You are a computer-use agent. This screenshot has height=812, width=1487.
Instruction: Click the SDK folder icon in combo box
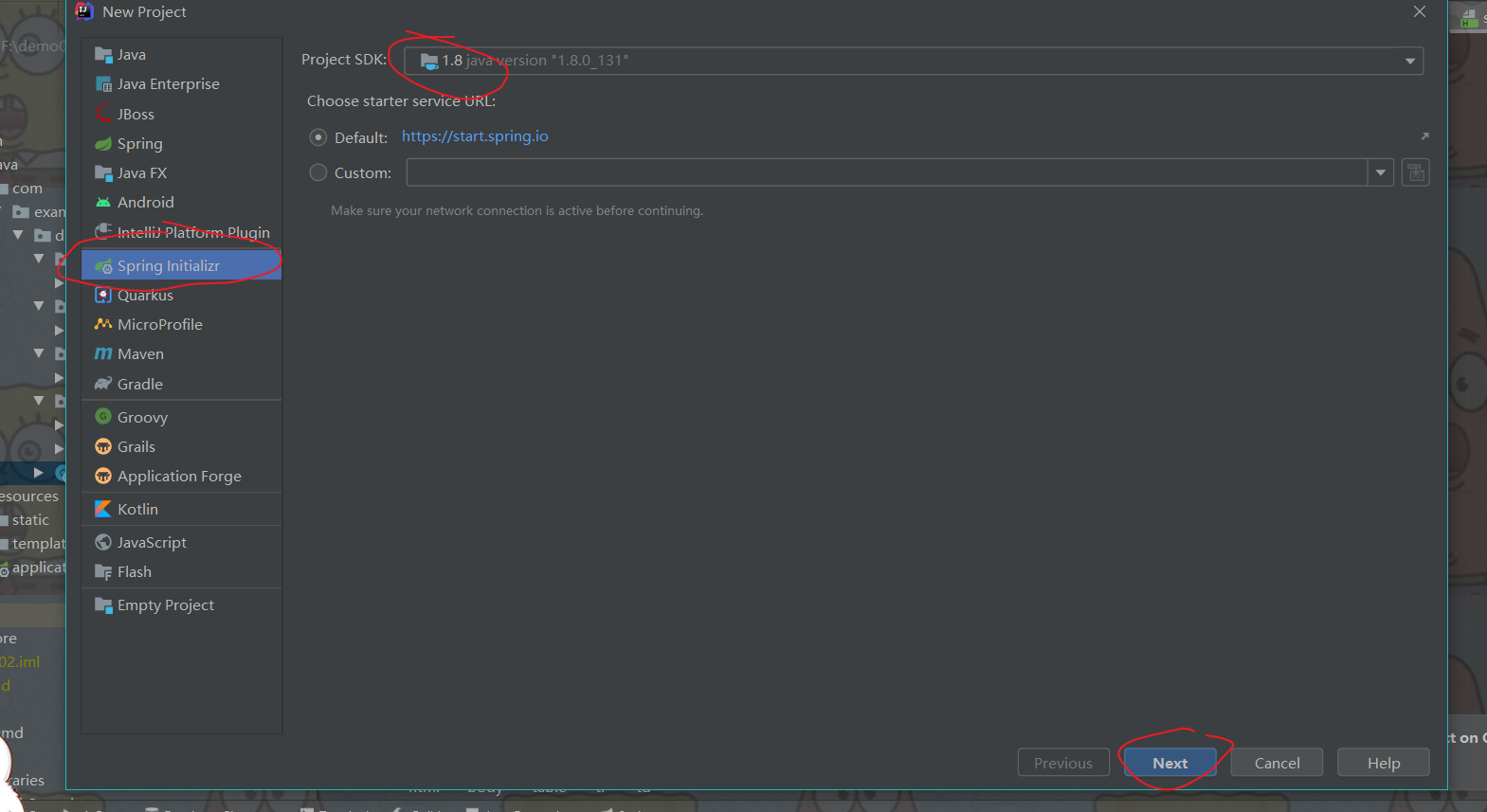pos(429,61)
